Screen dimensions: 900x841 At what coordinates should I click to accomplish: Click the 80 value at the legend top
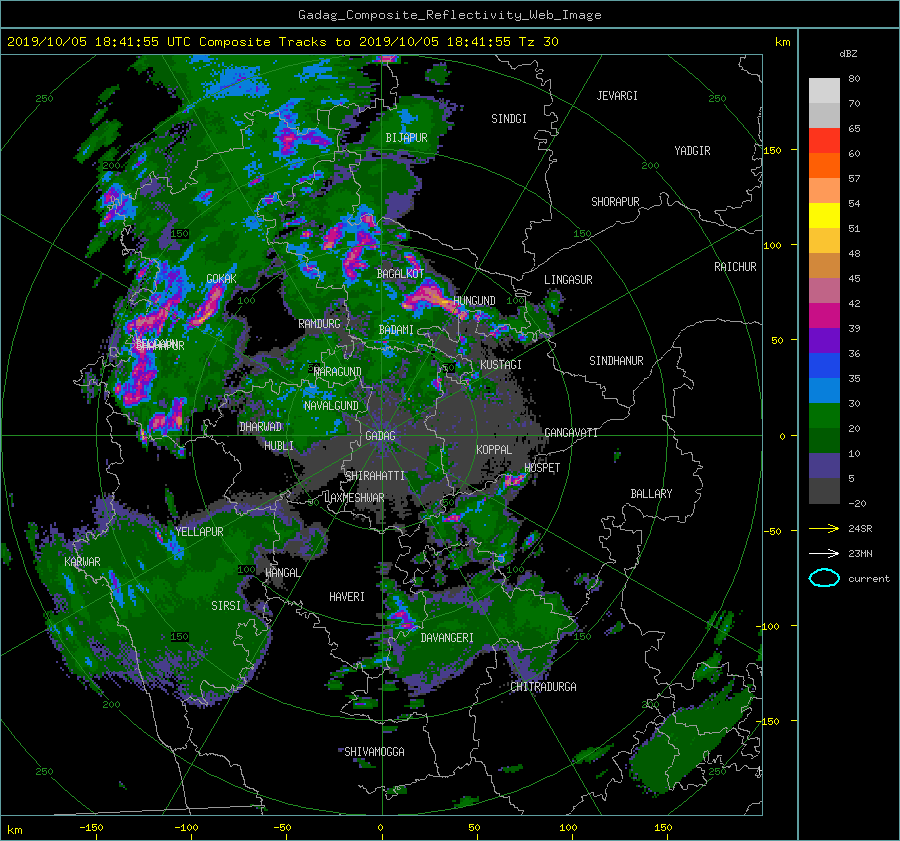[854, 78]
